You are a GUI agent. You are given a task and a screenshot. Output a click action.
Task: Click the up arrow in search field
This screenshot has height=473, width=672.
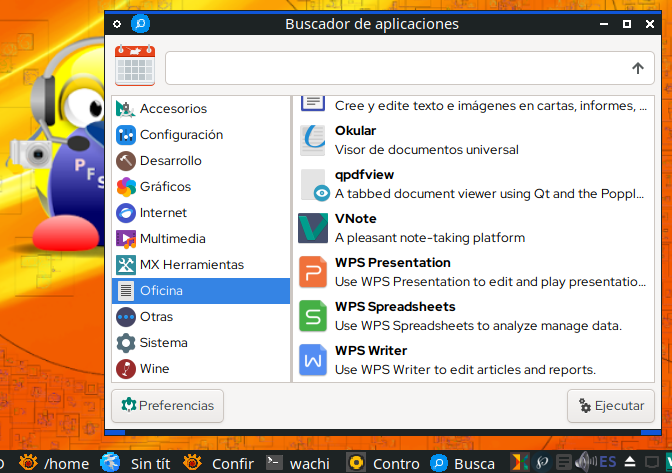click(x=638, y=68)
